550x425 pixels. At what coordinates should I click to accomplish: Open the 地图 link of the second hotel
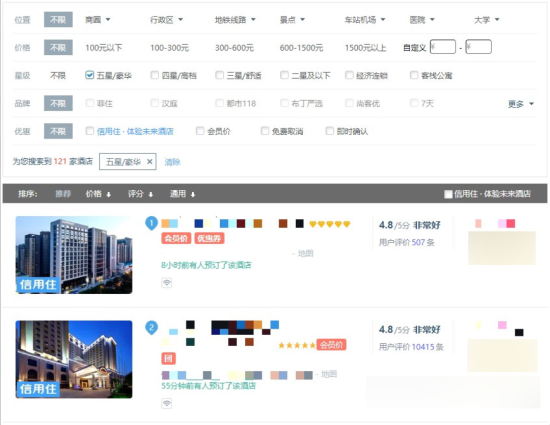coord(329,375)
